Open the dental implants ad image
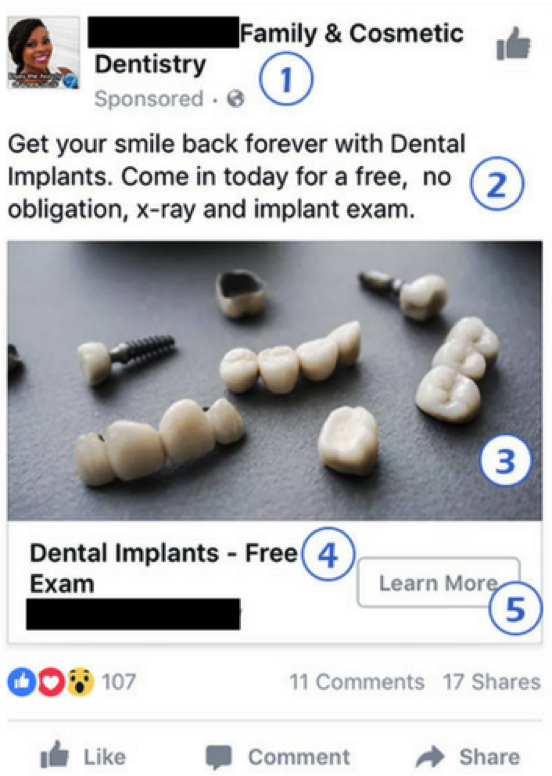The height and width of the screenshot is (776, 552). tap(275, 381)
